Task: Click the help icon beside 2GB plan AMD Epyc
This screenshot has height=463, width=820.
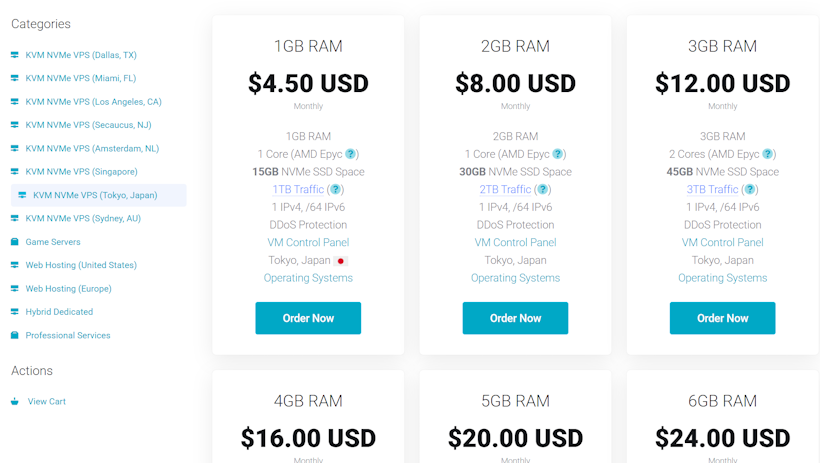Action: (x=558, y=154)
